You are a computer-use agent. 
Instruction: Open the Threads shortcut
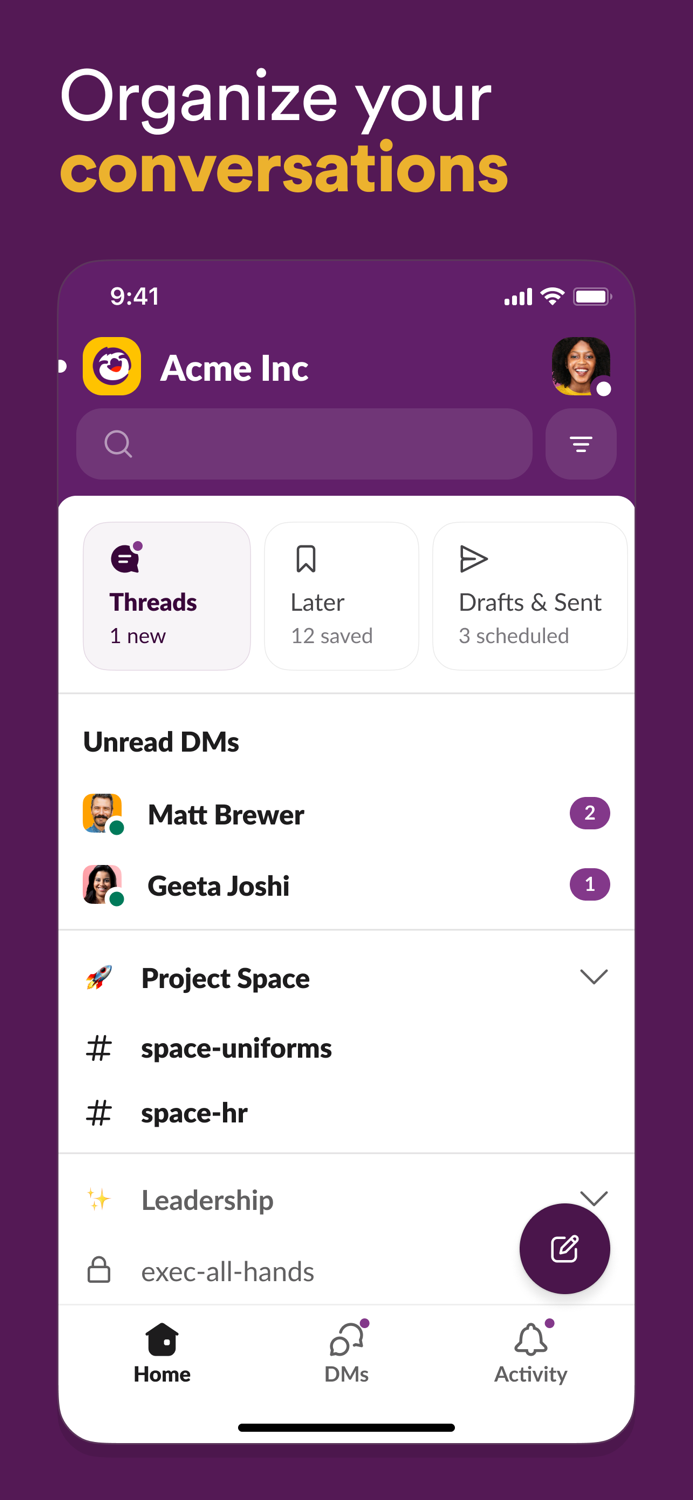[166, 595]
